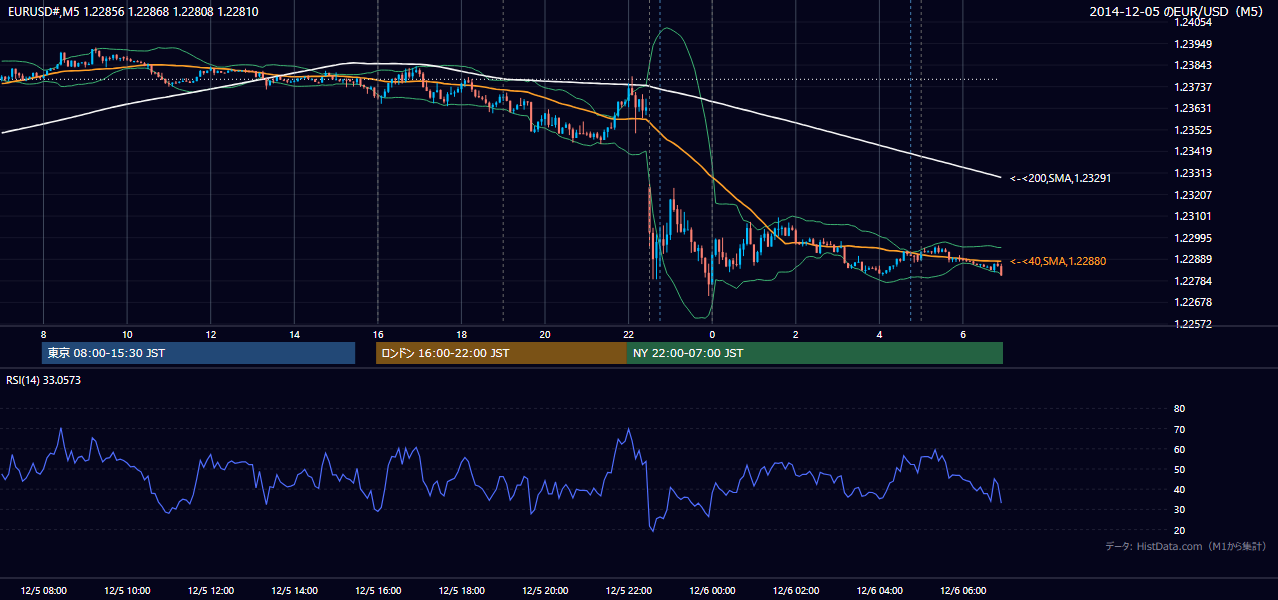Click price axis value 1.22889

1195,259
